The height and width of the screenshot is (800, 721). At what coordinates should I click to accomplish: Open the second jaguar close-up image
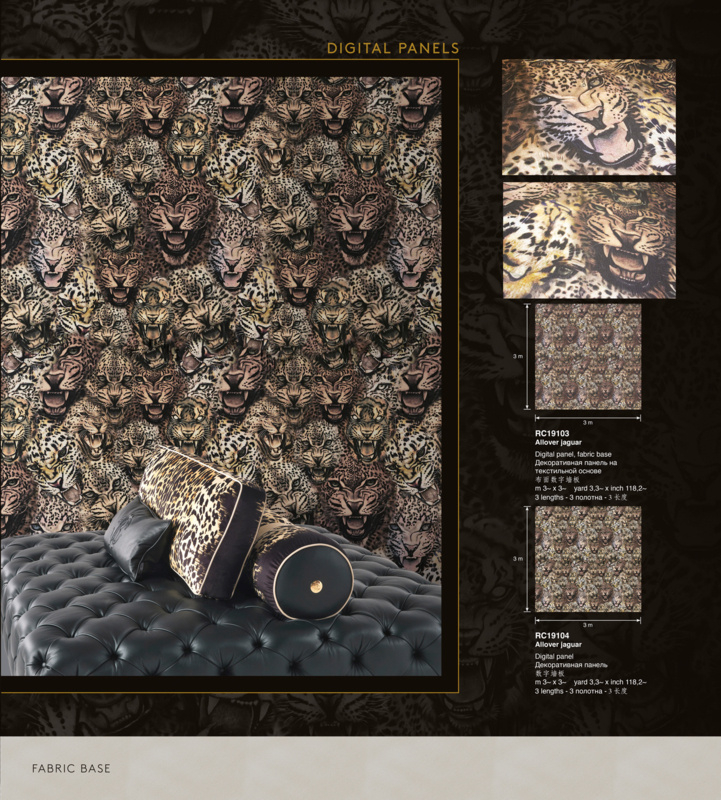(x=589, y=240)
